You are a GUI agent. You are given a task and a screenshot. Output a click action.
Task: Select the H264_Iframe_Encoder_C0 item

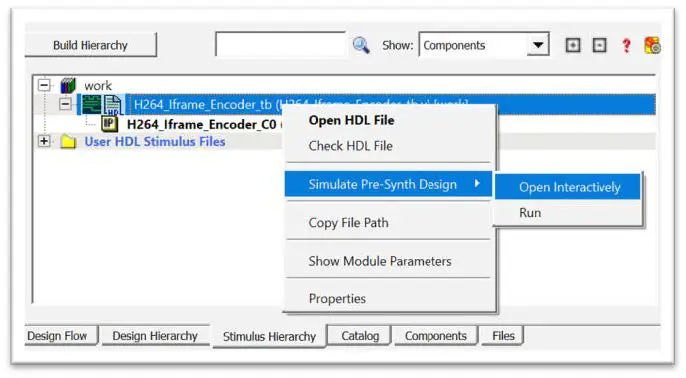pyautogui.click(x=202, y=125)
